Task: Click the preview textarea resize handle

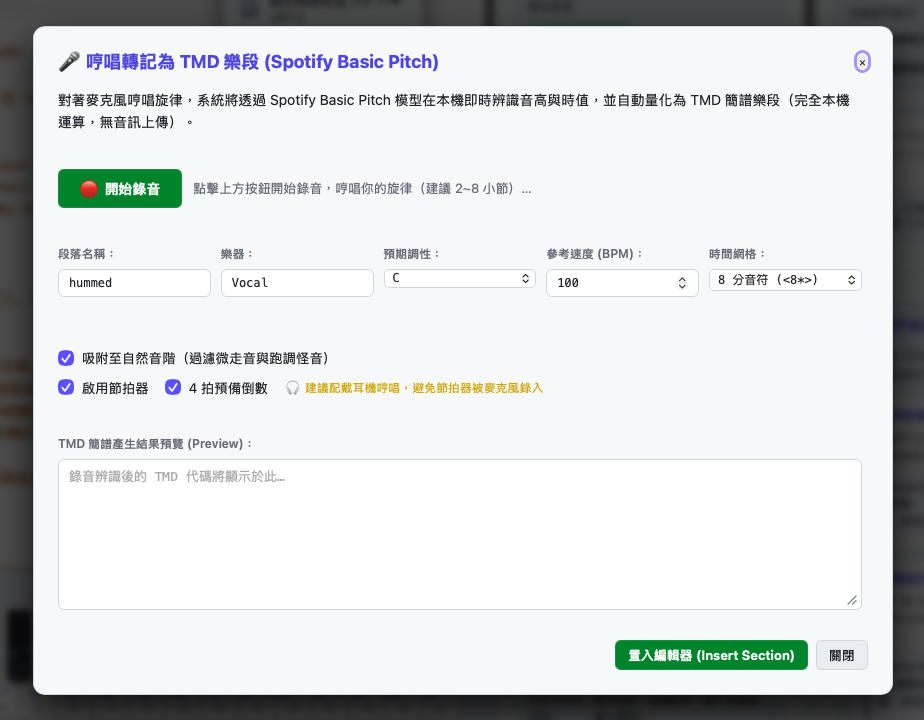Action: pyautogui.click(x=852, y=600)
